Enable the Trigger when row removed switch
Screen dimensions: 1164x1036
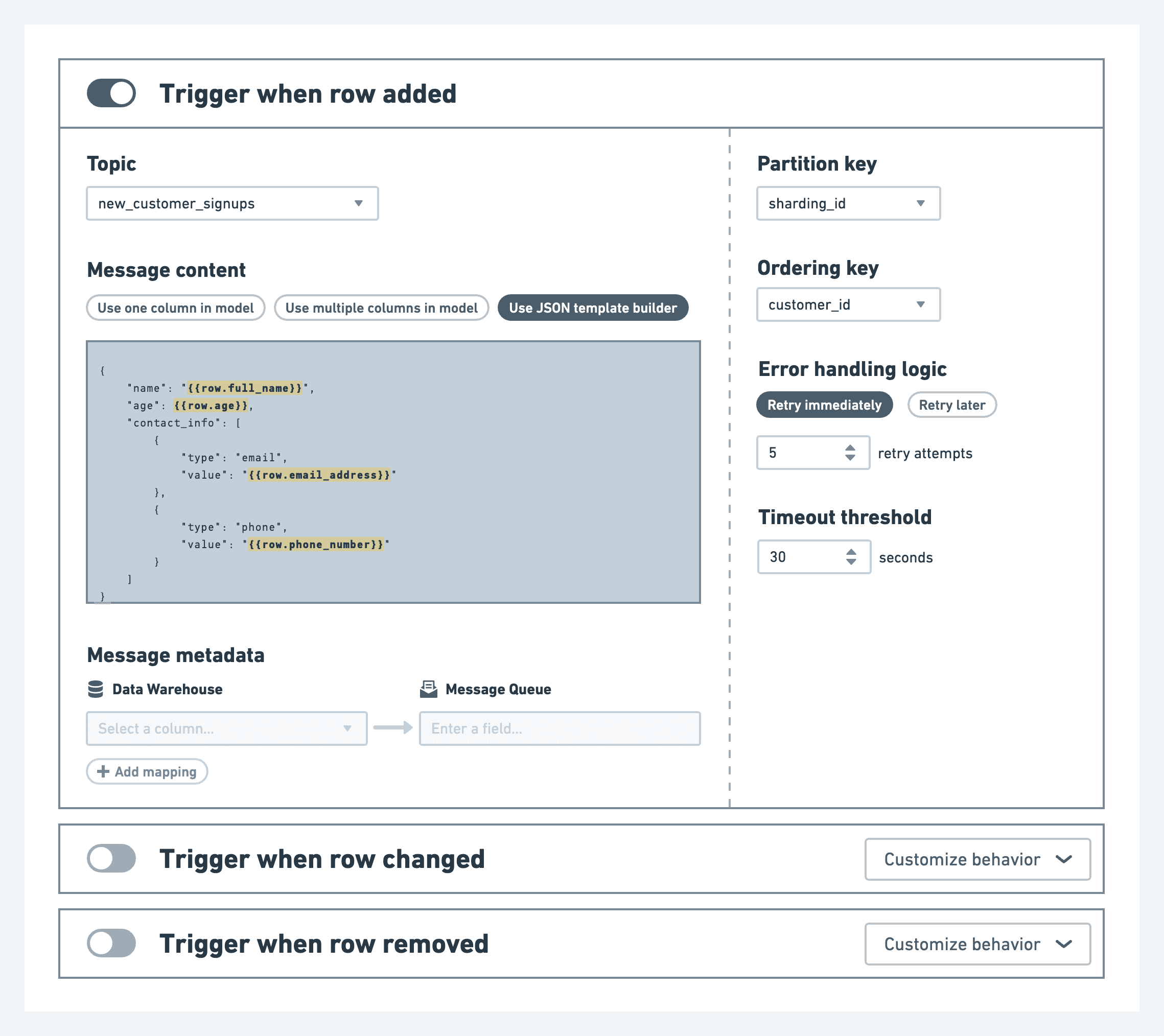pos(111,943)
